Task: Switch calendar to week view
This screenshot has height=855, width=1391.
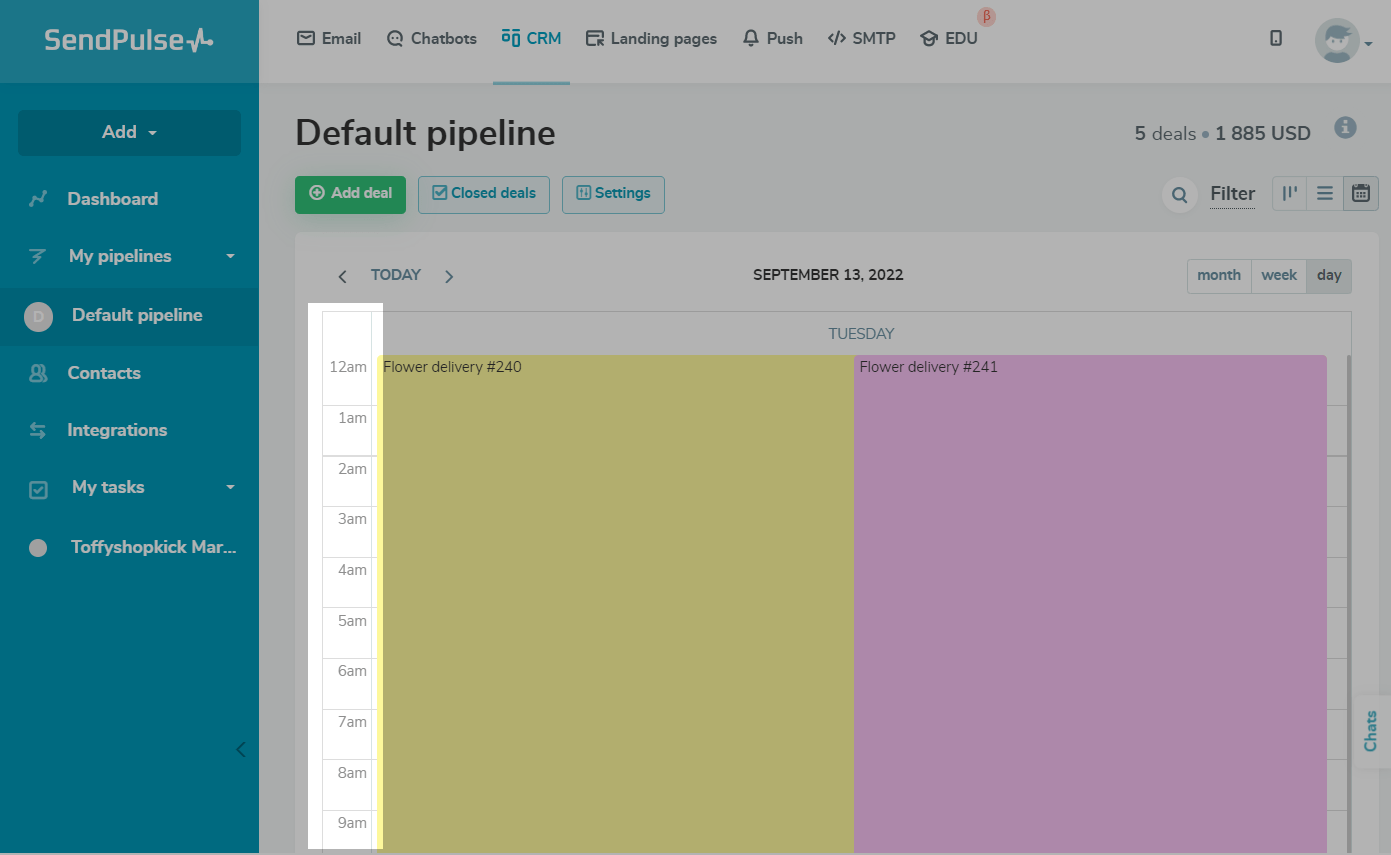Action: 1279,276
